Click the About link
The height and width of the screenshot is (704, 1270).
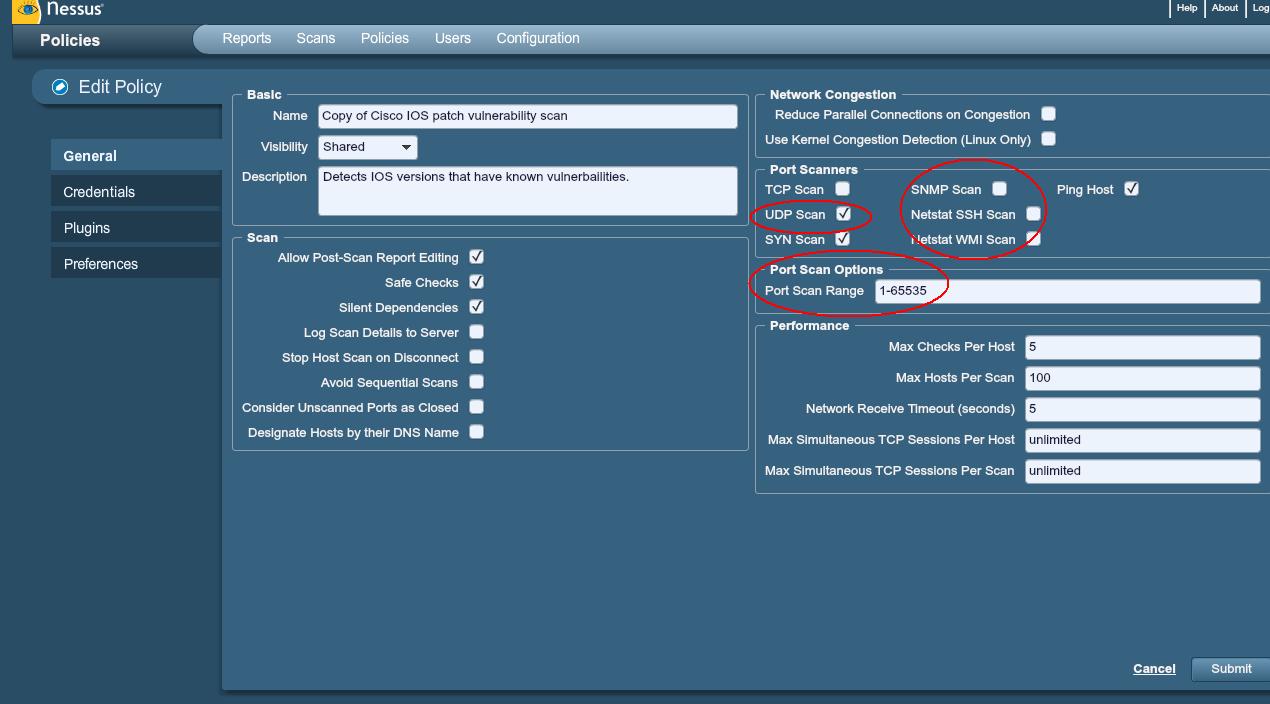[x=1225, y=8]
